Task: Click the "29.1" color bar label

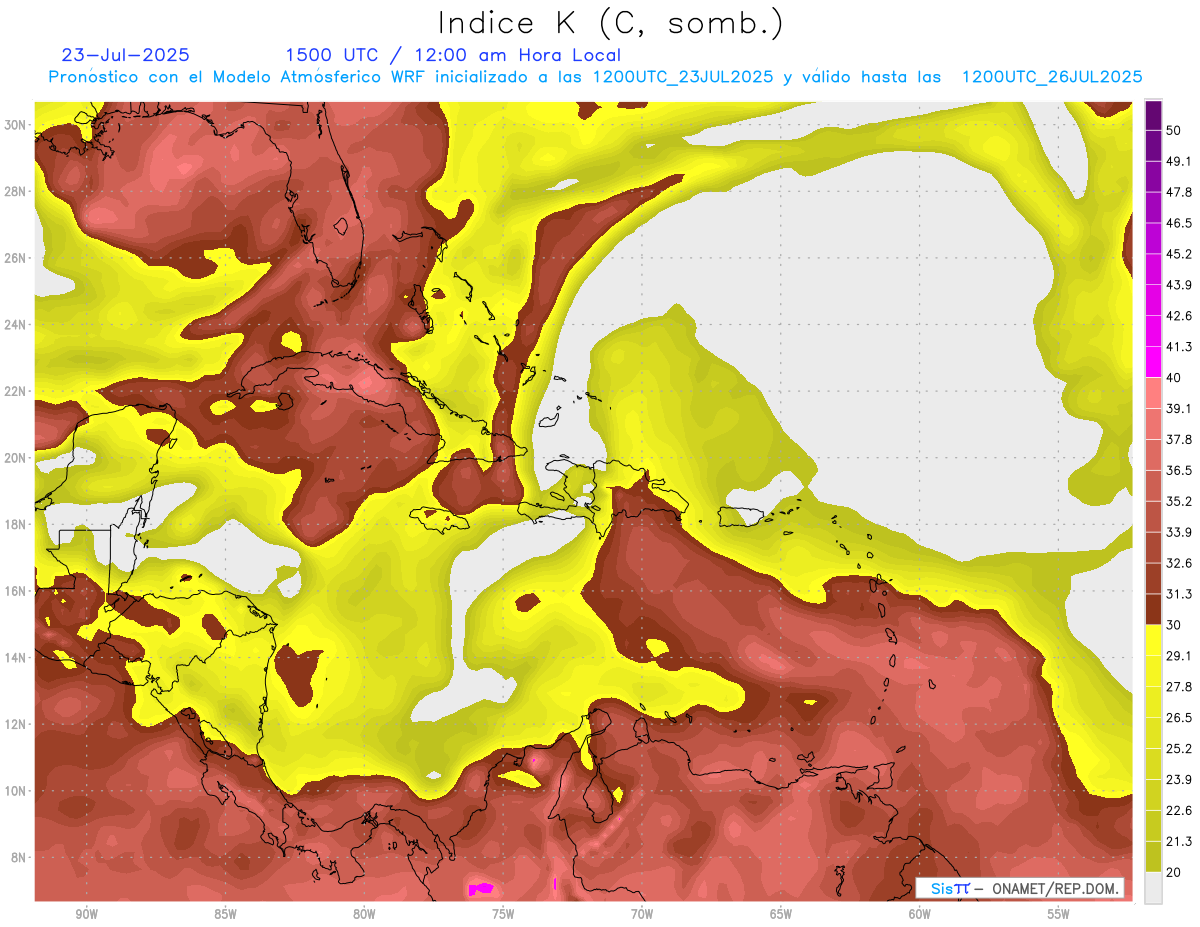Action: click(x=1179, y=655)
